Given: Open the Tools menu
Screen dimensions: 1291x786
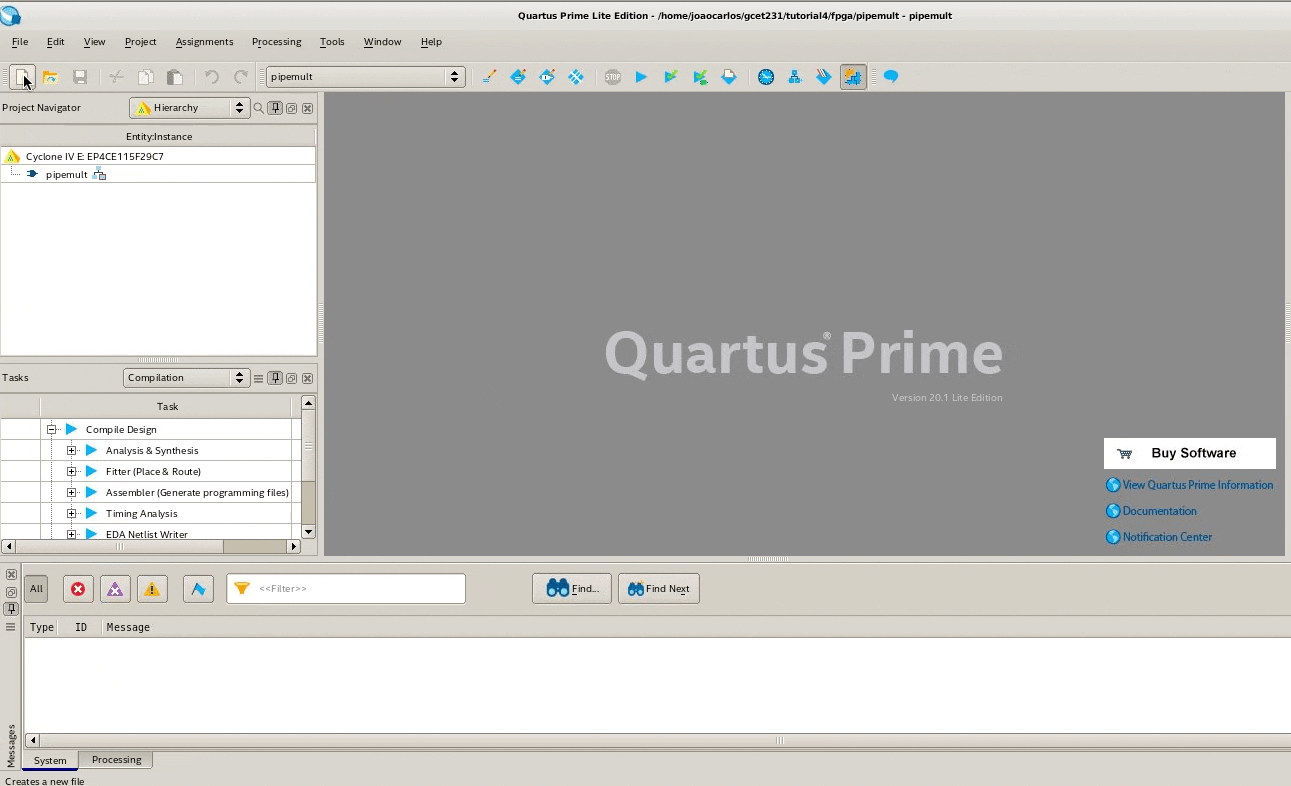Looking at the screenshot, I should pyautogui.click(x=332, y=42).
